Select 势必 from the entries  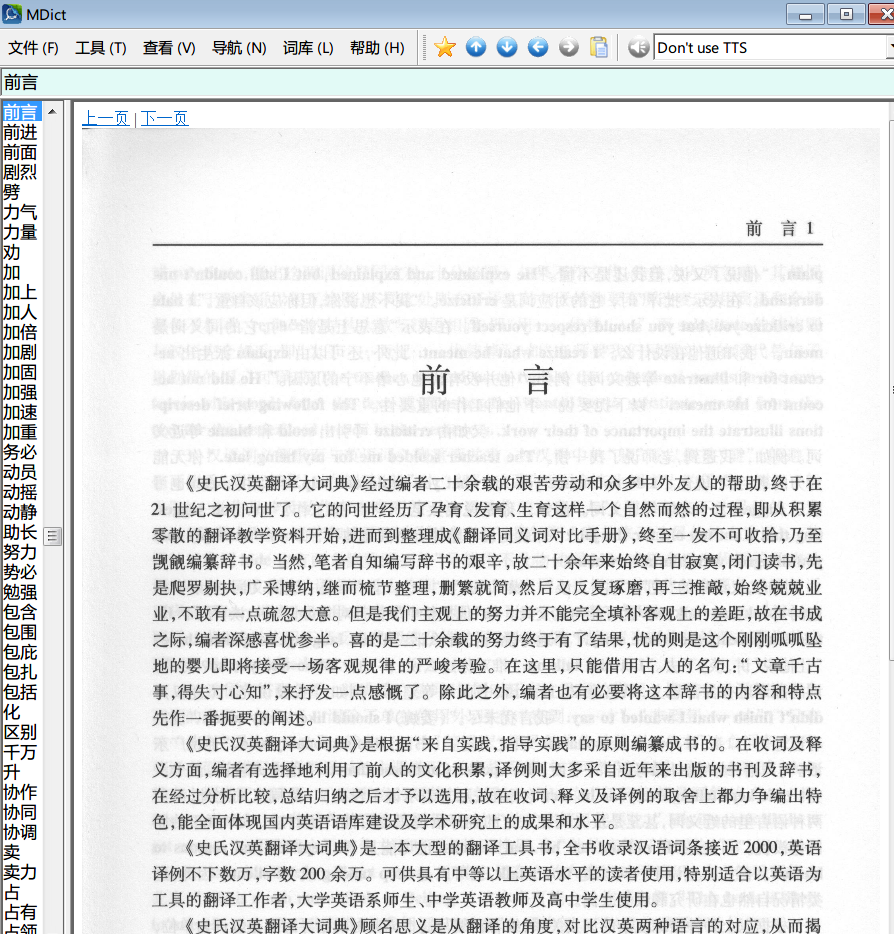tap(20, 571)
